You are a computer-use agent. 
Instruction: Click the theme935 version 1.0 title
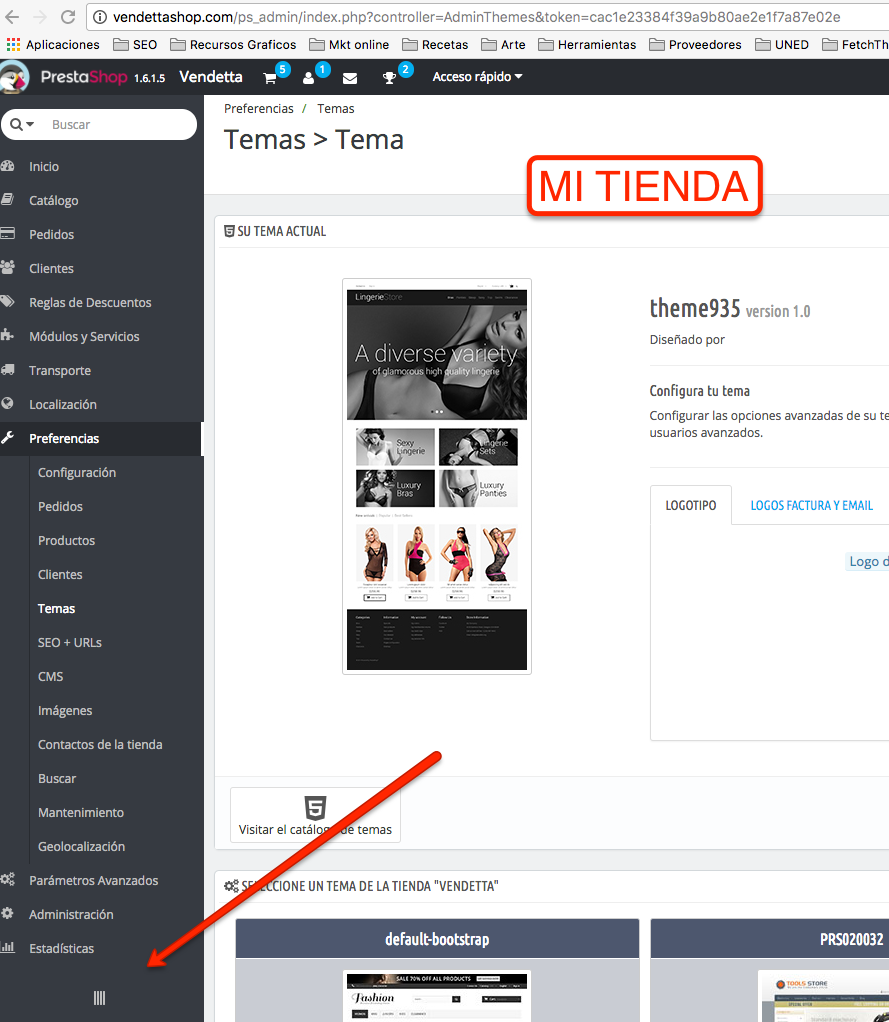pos(730,309)
